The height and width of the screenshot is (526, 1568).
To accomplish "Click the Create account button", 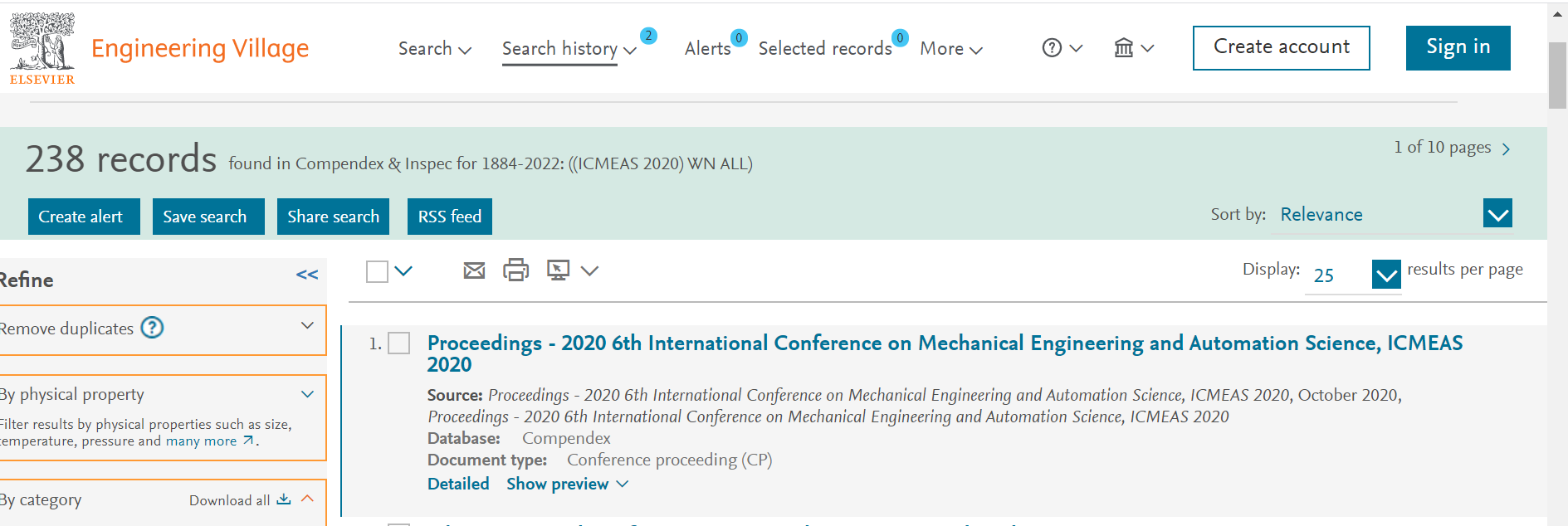I will pos(1282,48).
